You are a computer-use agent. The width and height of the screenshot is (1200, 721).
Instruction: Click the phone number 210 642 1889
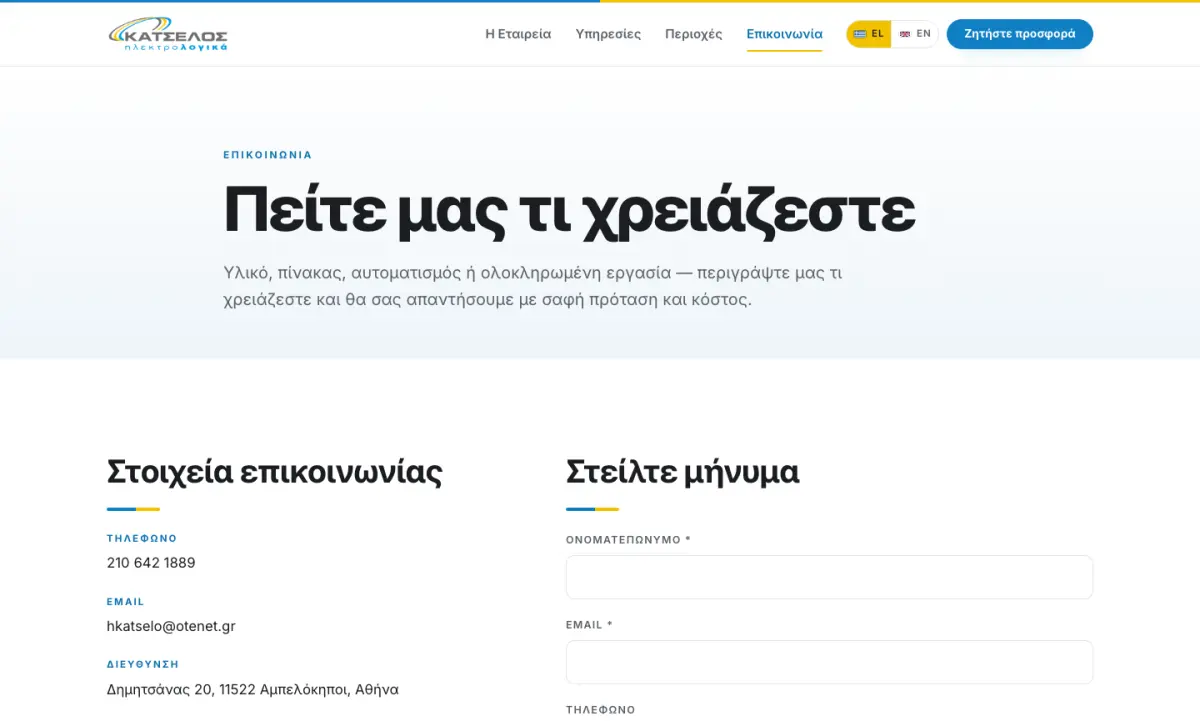151,563
